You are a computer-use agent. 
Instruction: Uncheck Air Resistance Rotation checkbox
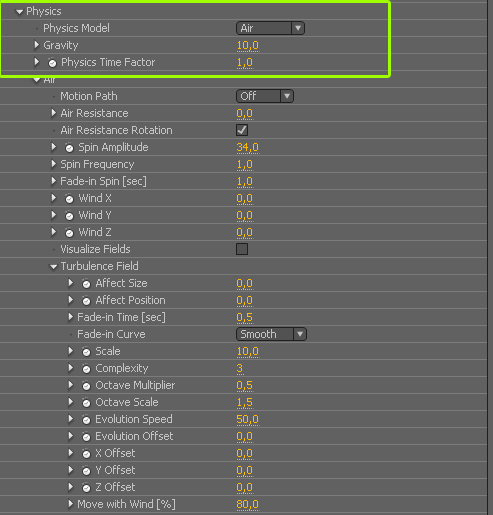coord(242,130)
